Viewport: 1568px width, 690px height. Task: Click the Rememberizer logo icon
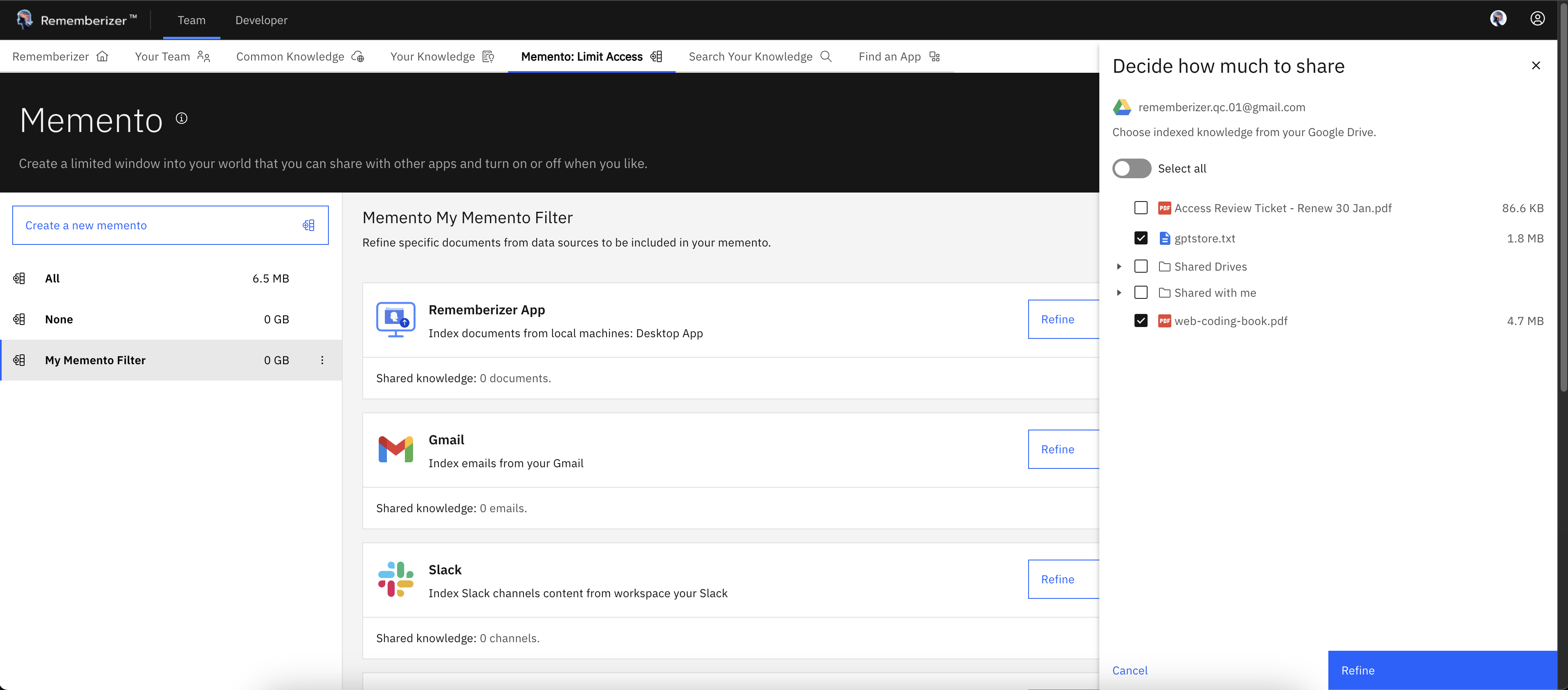tap(25, 20)
